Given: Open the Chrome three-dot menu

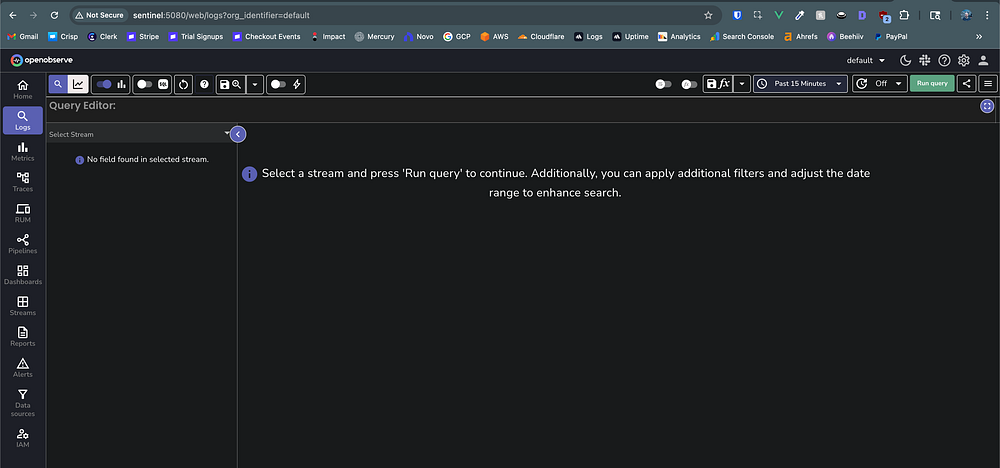Looking at the screenshot, I should click(x=988, y=15).
